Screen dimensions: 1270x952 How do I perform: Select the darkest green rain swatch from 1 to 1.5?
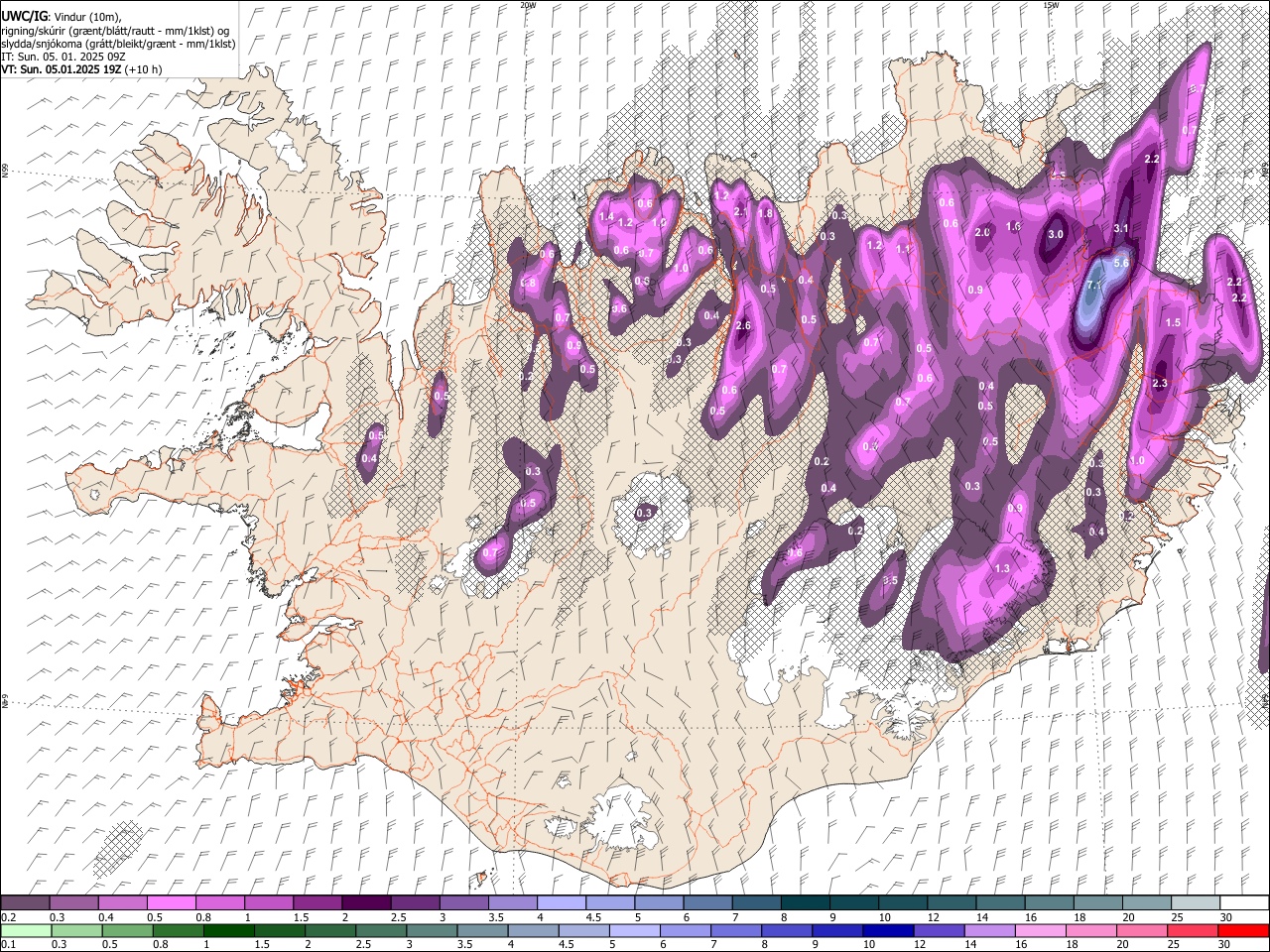pos(228,930)
